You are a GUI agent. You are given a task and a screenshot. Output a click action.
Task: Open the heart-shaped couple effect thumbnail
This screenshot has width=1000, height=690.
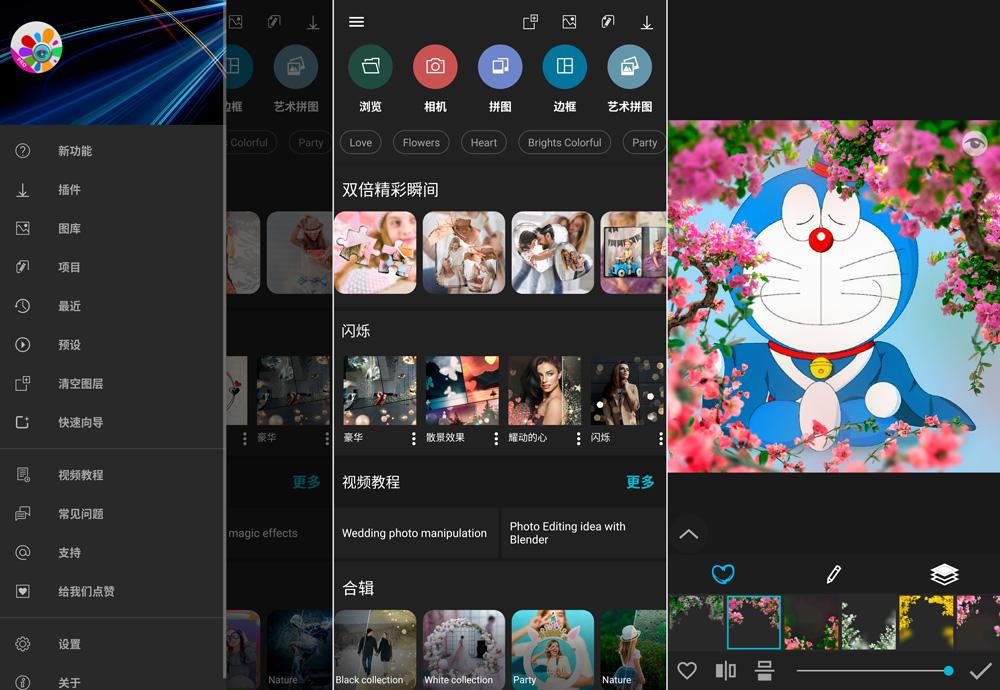click(552, 253)
